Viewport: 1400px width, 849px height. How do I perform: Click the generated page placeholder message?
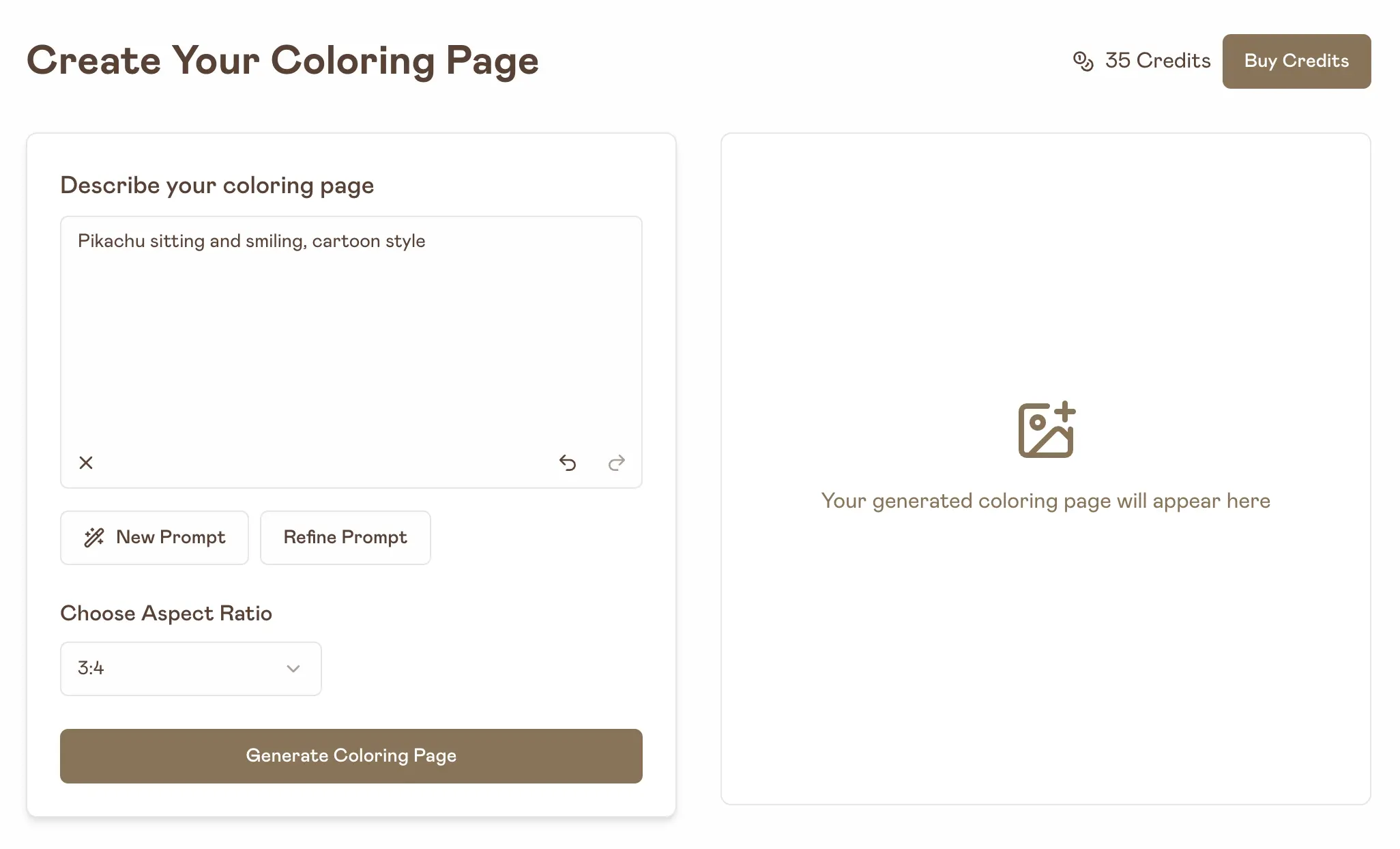coord(1045,501)
